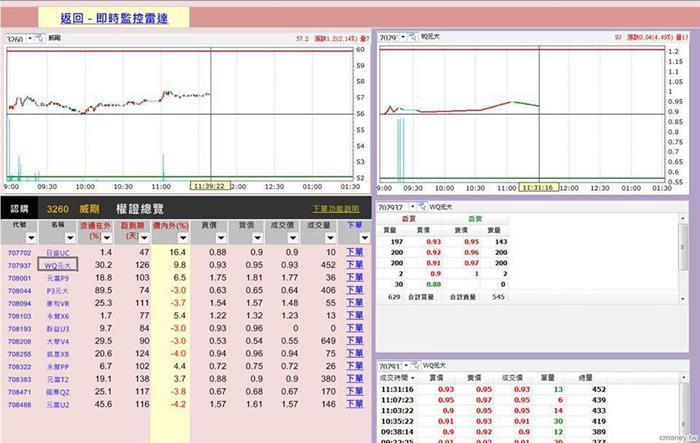Click the search icon beside the 3260 chart code box
Screen dimensions: 700x443
[x=39, y=38]
